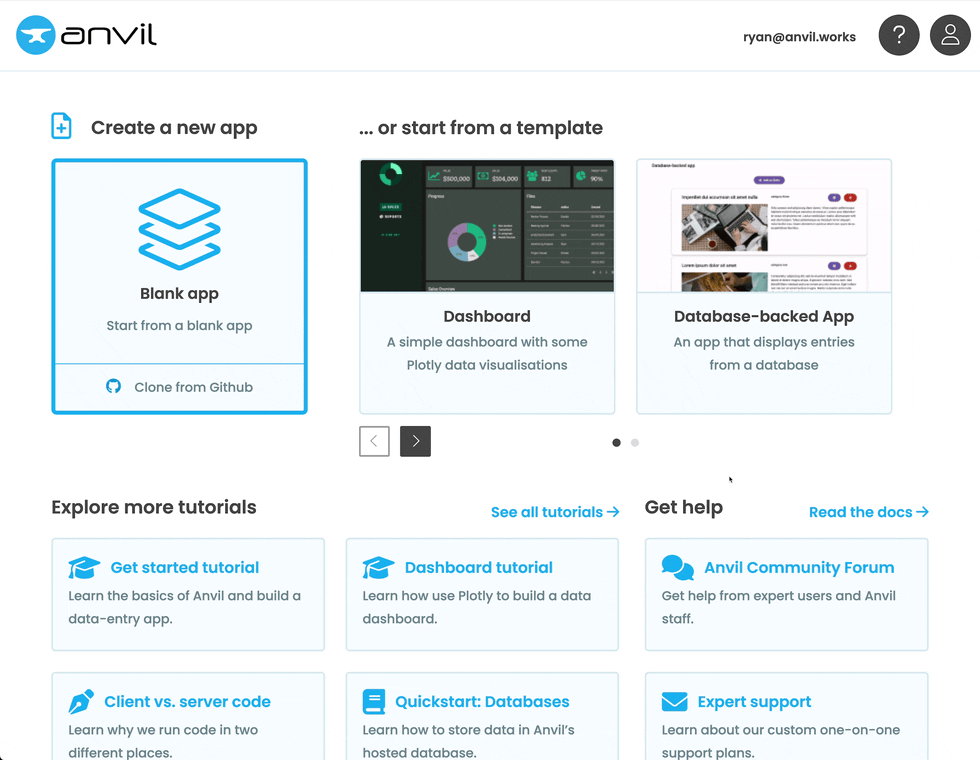Click 'Learn how use Plotly' description

[x=477, y=607]
